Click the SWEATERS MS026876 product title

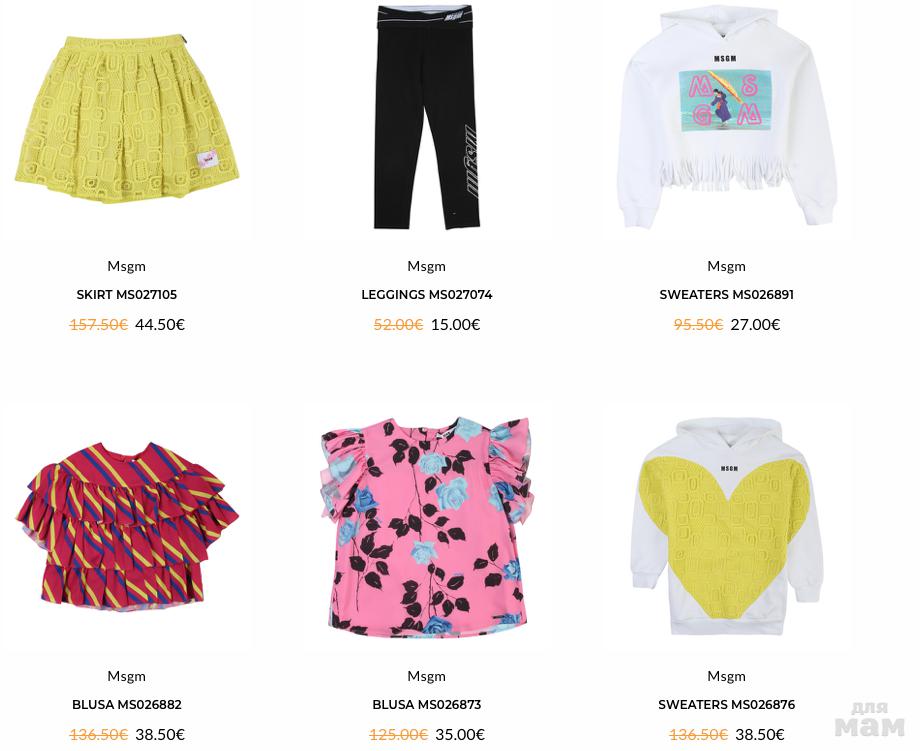(726, 704)
